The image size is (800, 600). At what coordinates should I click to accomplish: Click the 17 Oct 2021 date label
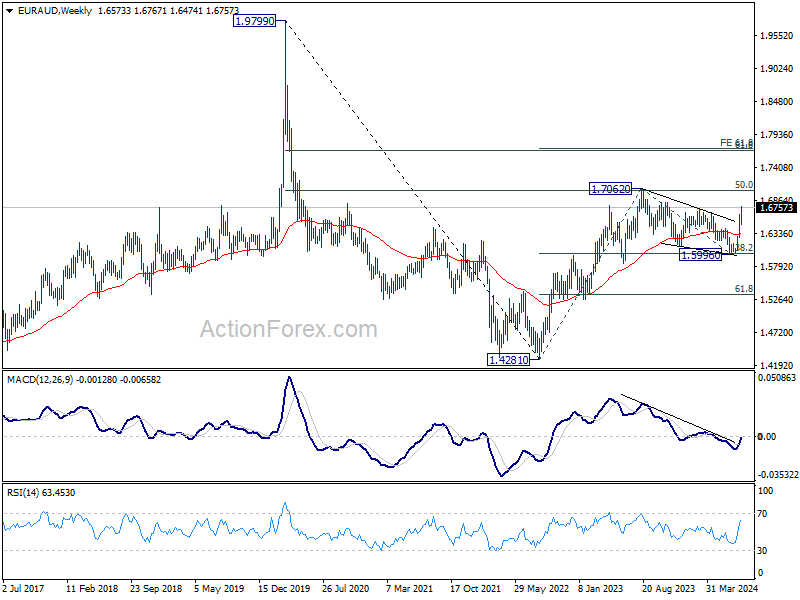coord(476,589)
